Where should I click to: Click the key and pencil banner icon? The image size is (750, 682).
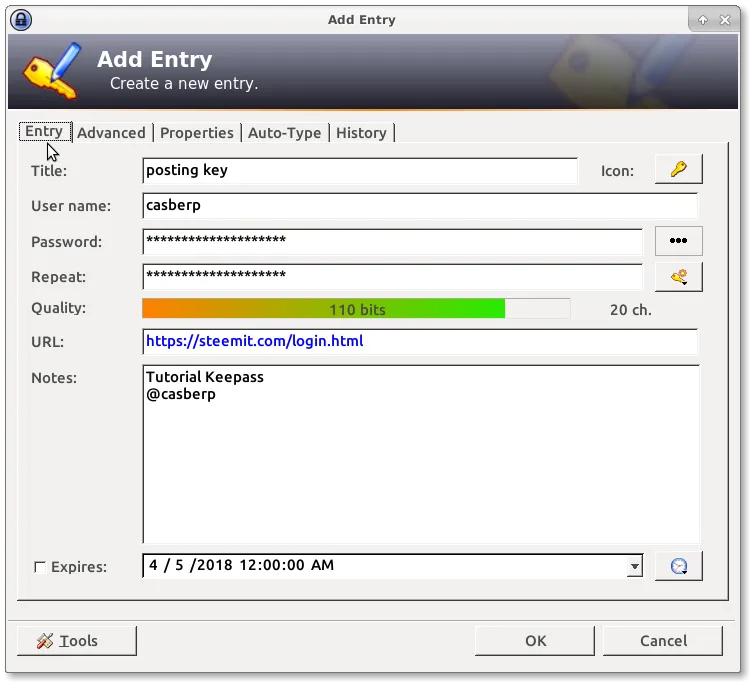click(52, 71)
